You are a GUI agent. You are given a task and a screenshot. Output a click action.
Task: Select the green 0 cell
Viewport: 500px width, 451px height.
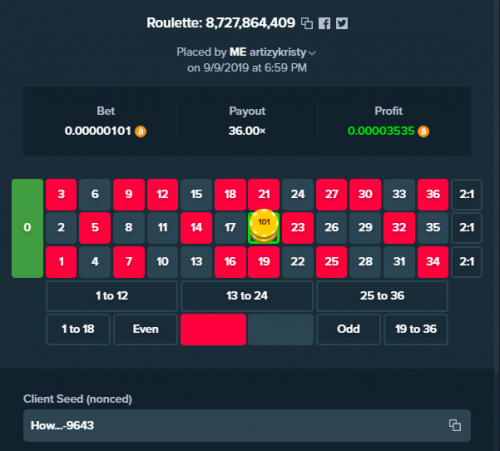pyautogui.click(x=27, y=228)
